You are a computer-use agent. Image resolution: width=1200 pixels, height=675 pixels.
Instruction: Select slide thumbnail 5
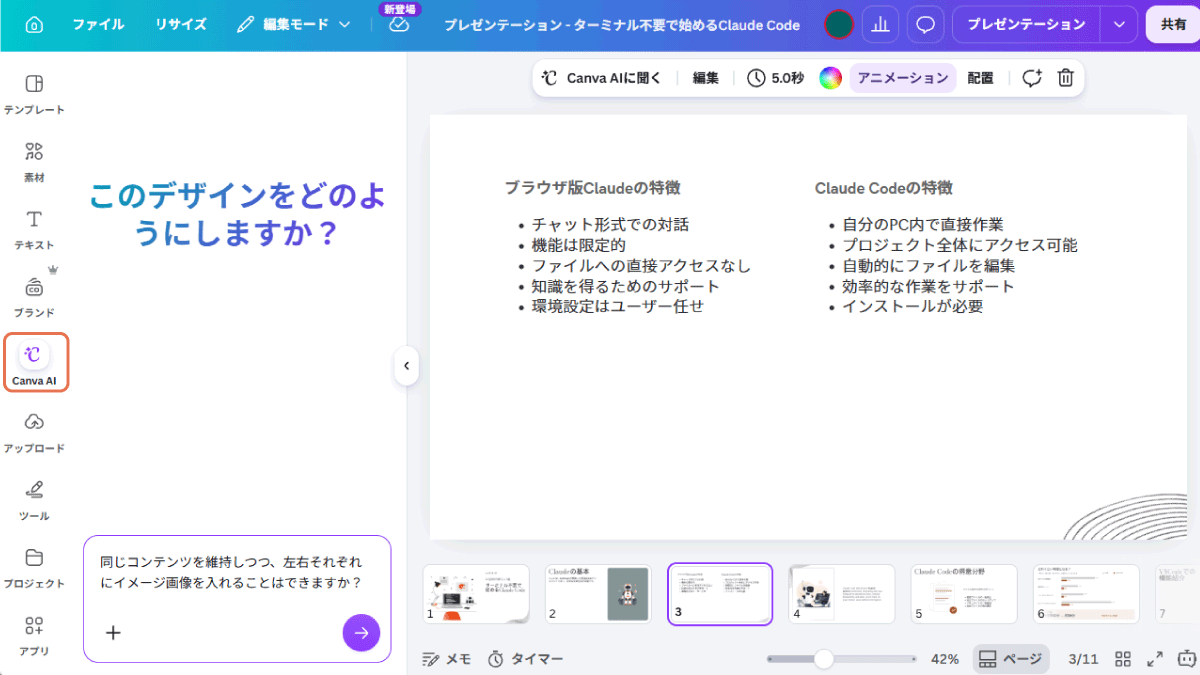964,594
